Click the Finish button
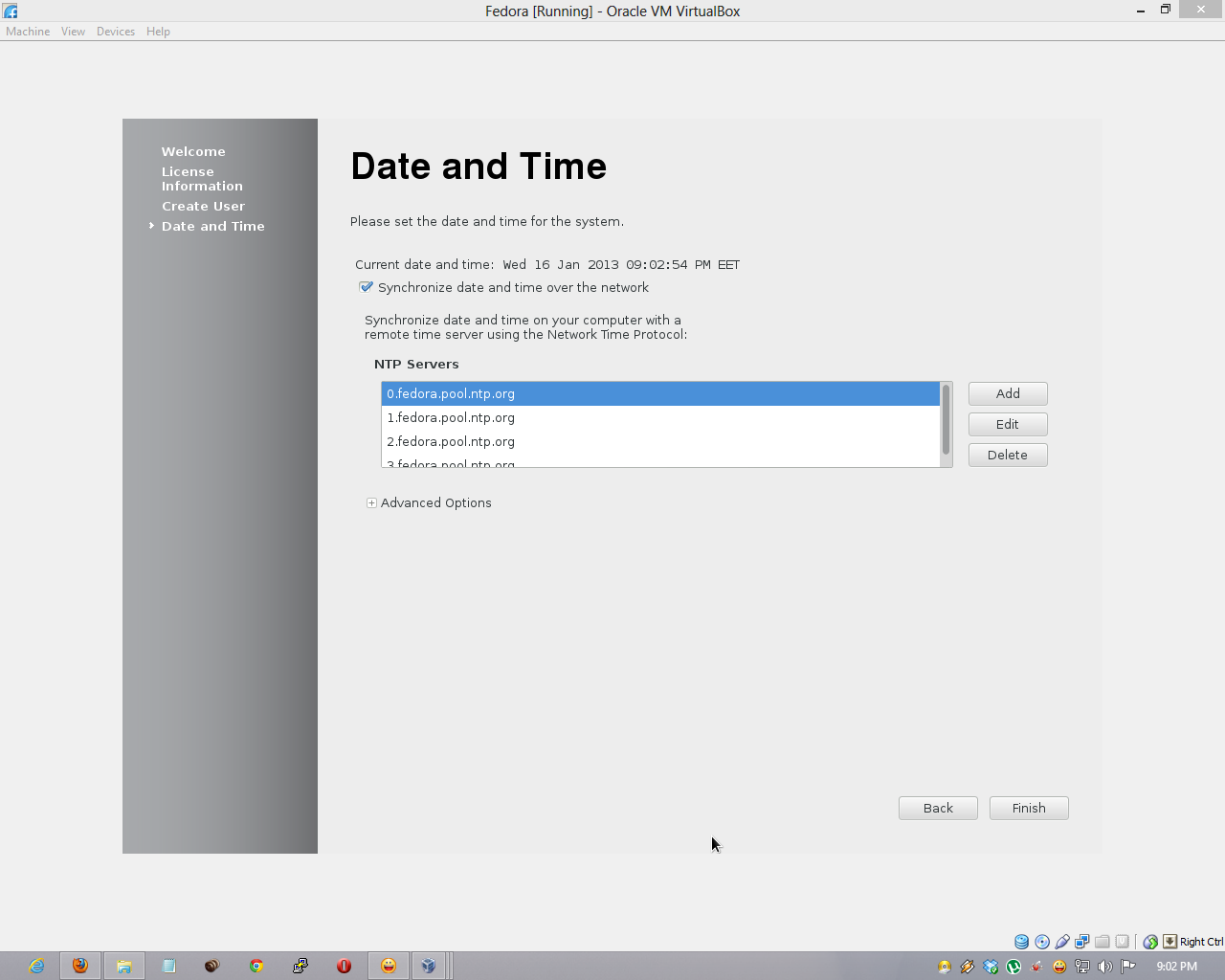This screenshot has height=980, width=1225. coord(1029,808)
